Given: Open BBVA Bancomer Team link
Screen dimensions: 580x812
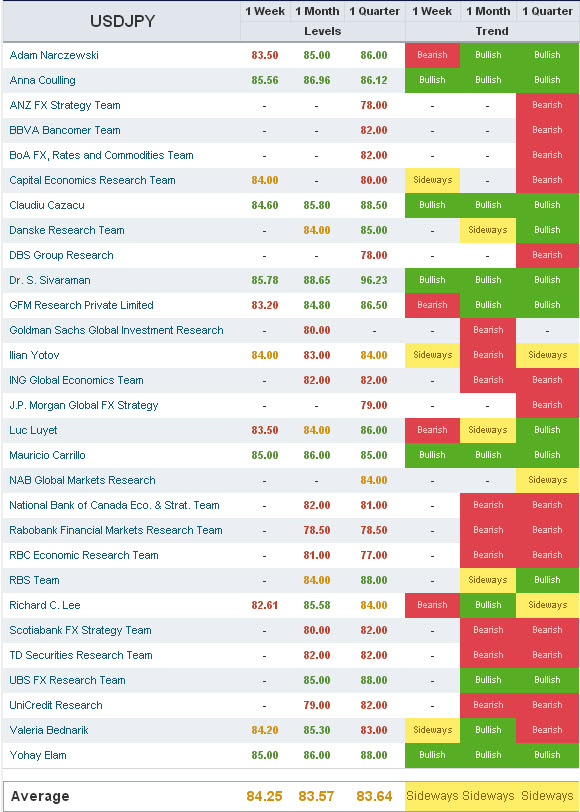Looking at the screenshot, I should (x=65, y=130).
